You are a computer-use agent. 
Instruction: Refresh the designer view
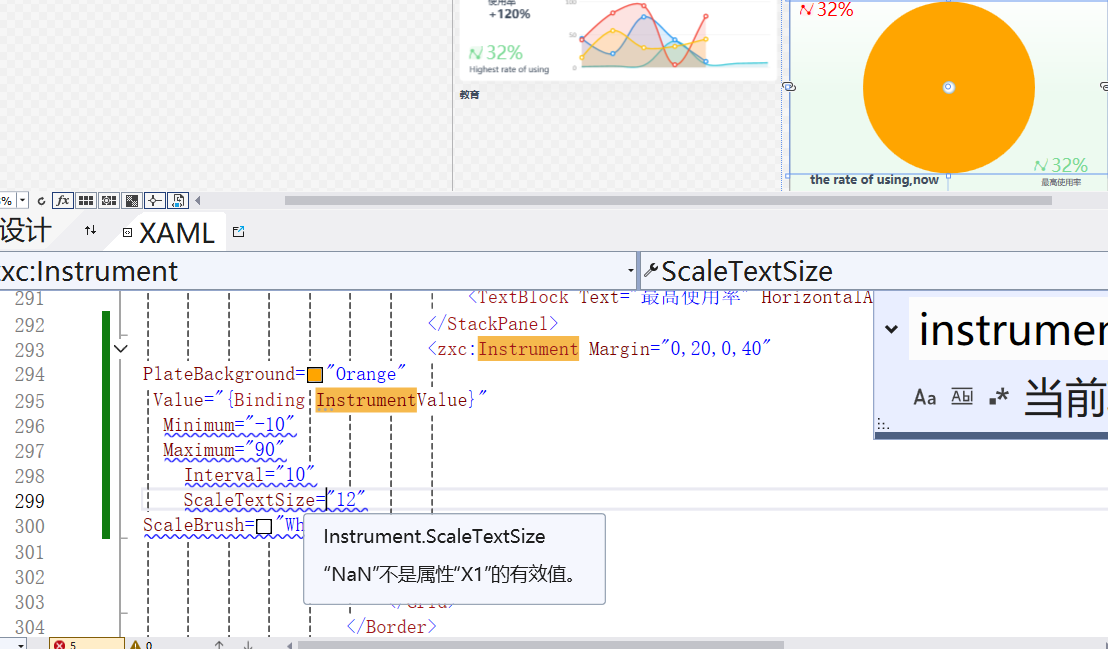(x=41, y=201)
